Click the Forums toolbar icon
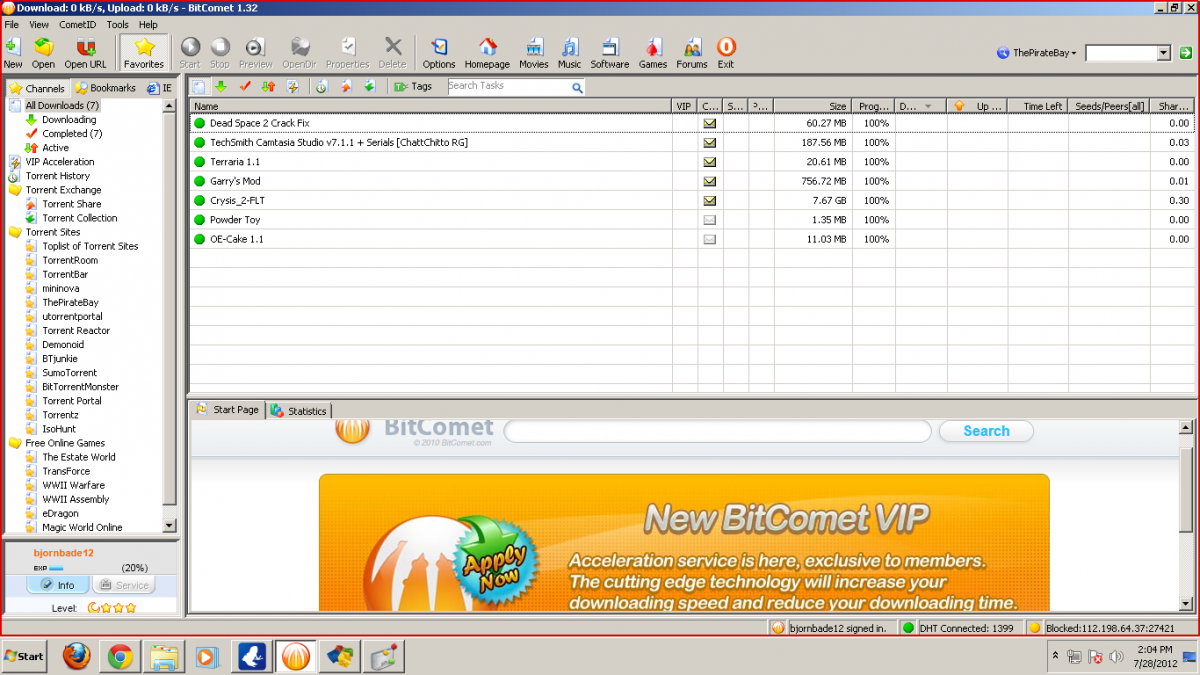The image size is (1200, 675). coord(692,53)
